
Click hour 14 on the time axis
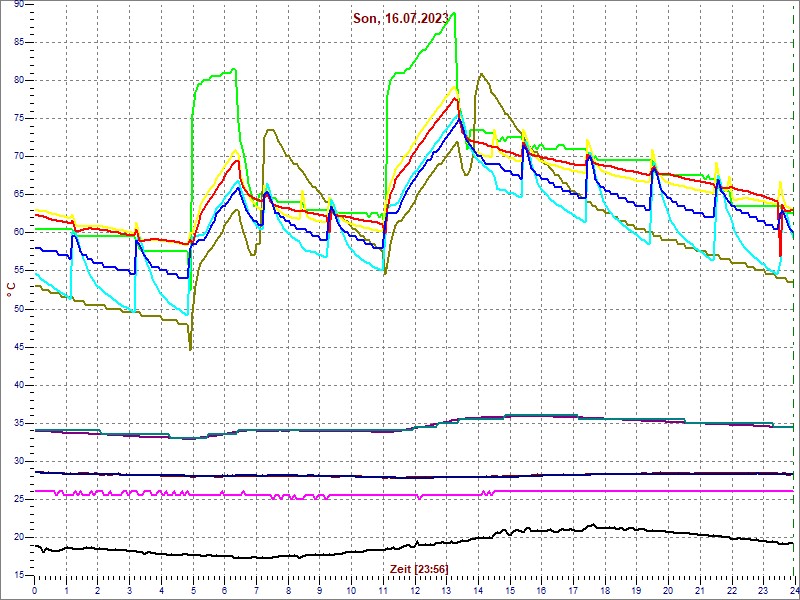tap(478, 589)
